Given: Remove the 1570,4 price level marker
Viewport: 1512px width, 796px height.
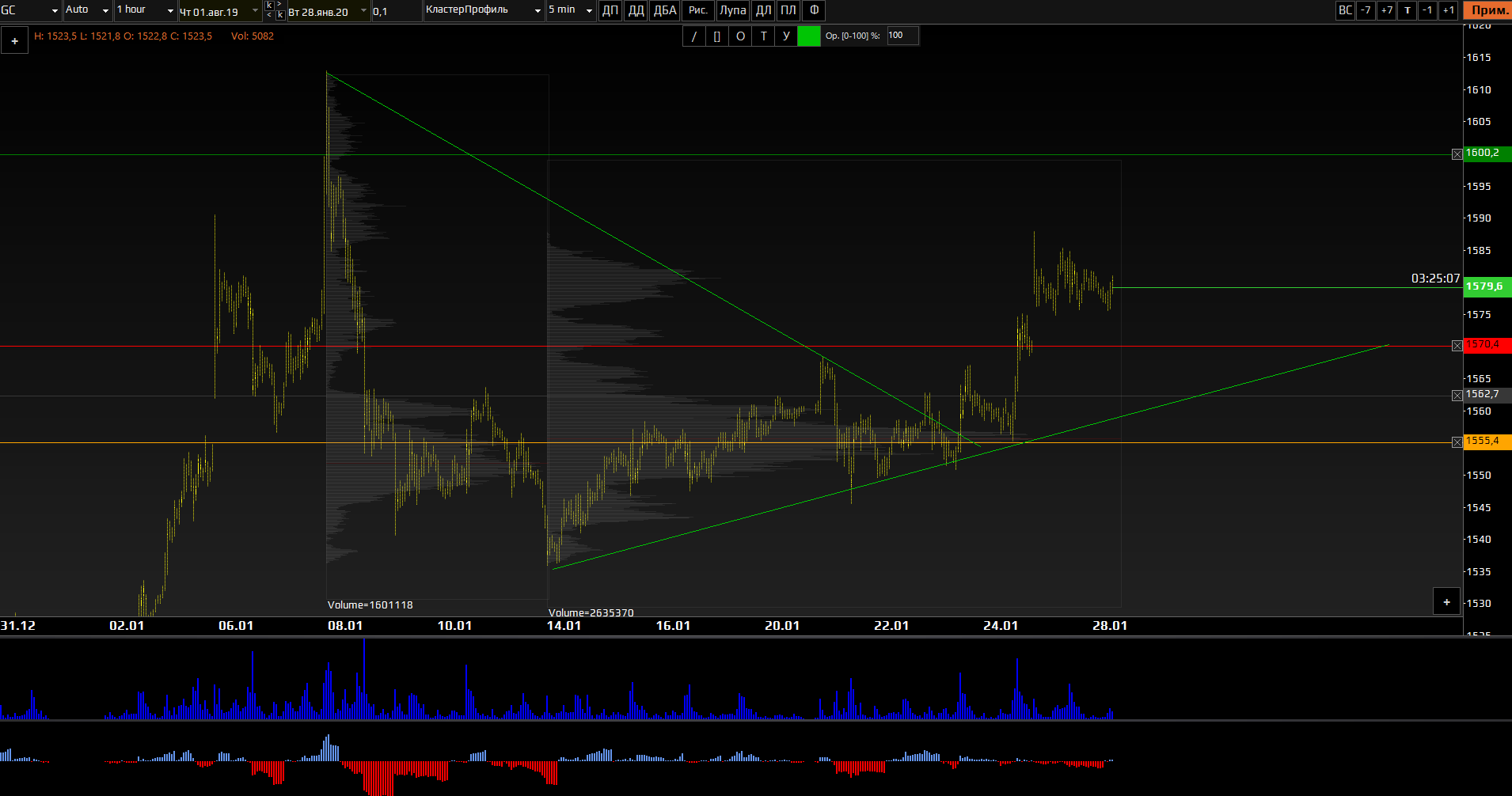Looking at the screenshot, I should click(x=1457, y=346).
